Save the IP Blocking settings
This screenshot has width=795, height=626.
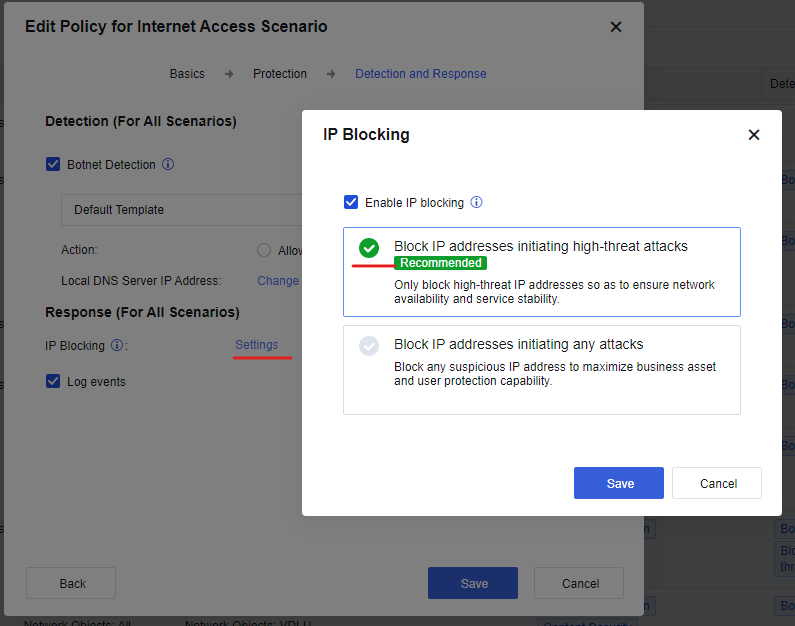click(619, 483)
